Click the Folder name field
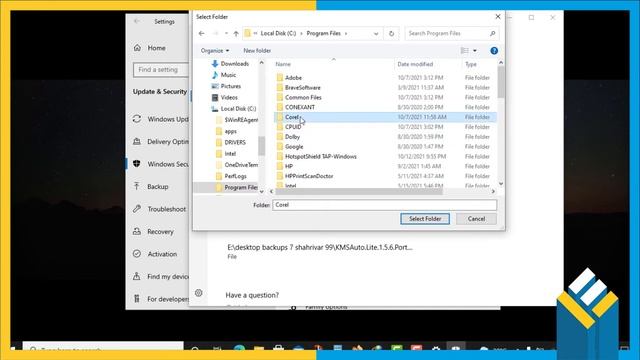This screenshot has height=360, width=640. (x=384, y=205)
